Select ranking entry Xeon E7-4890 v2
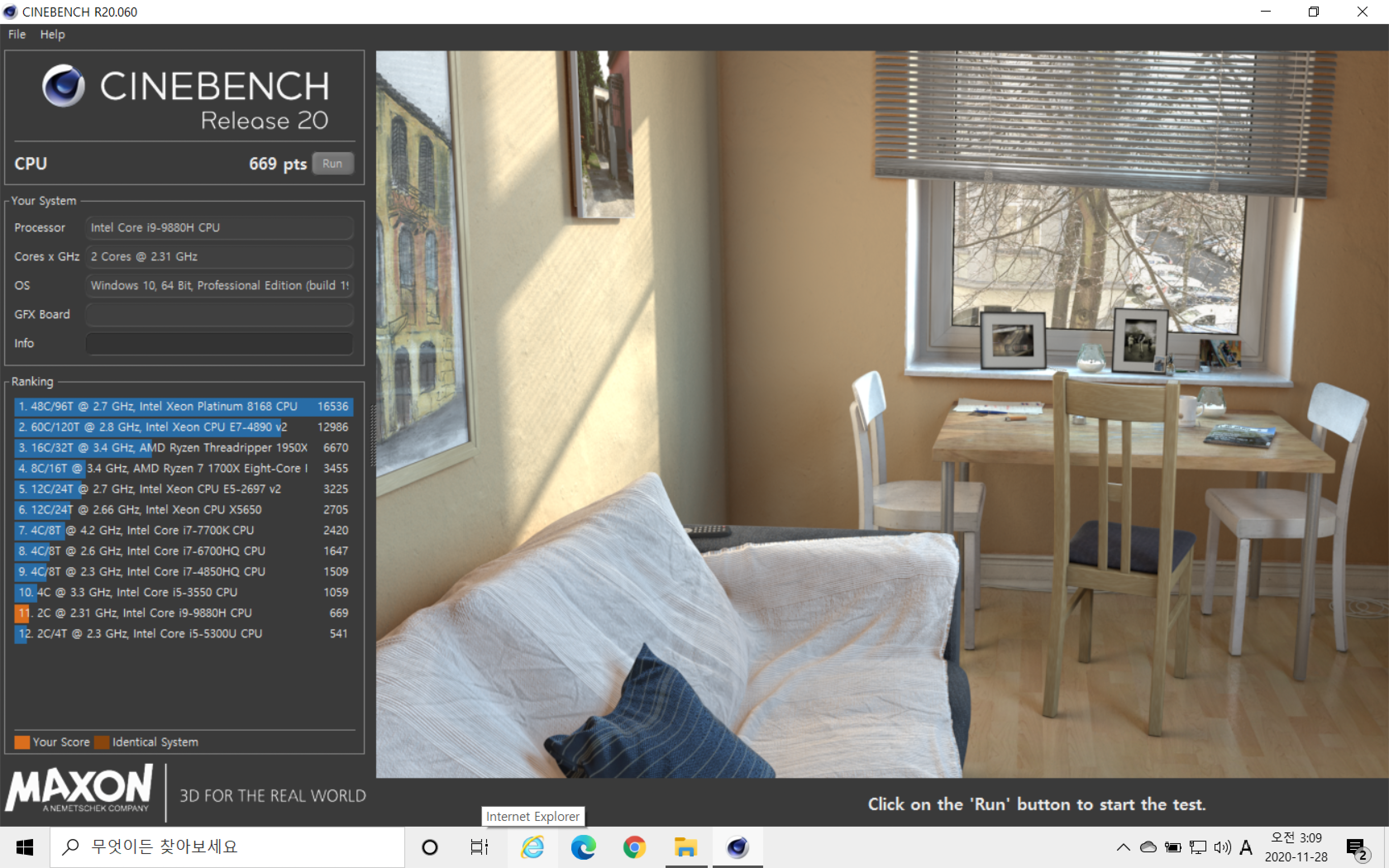Screen dimensions: 1389x868 click(184, 427)
